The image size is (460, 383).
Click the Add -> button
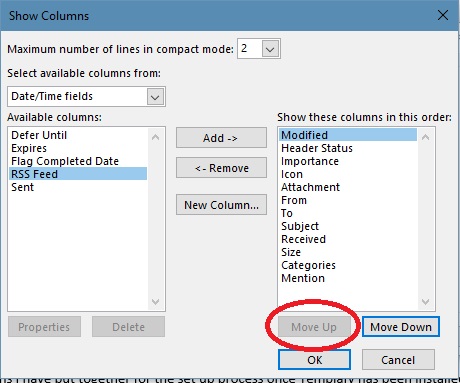pos(221,138)
